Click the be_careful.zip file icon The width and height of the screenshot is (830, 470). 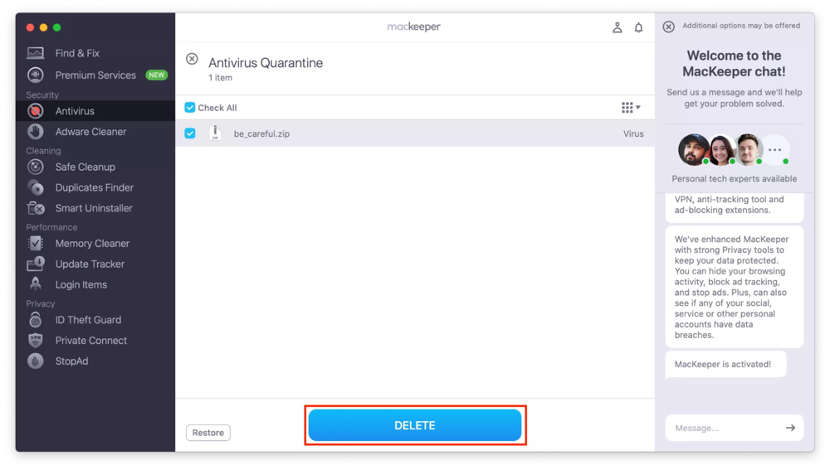point(215,133)
